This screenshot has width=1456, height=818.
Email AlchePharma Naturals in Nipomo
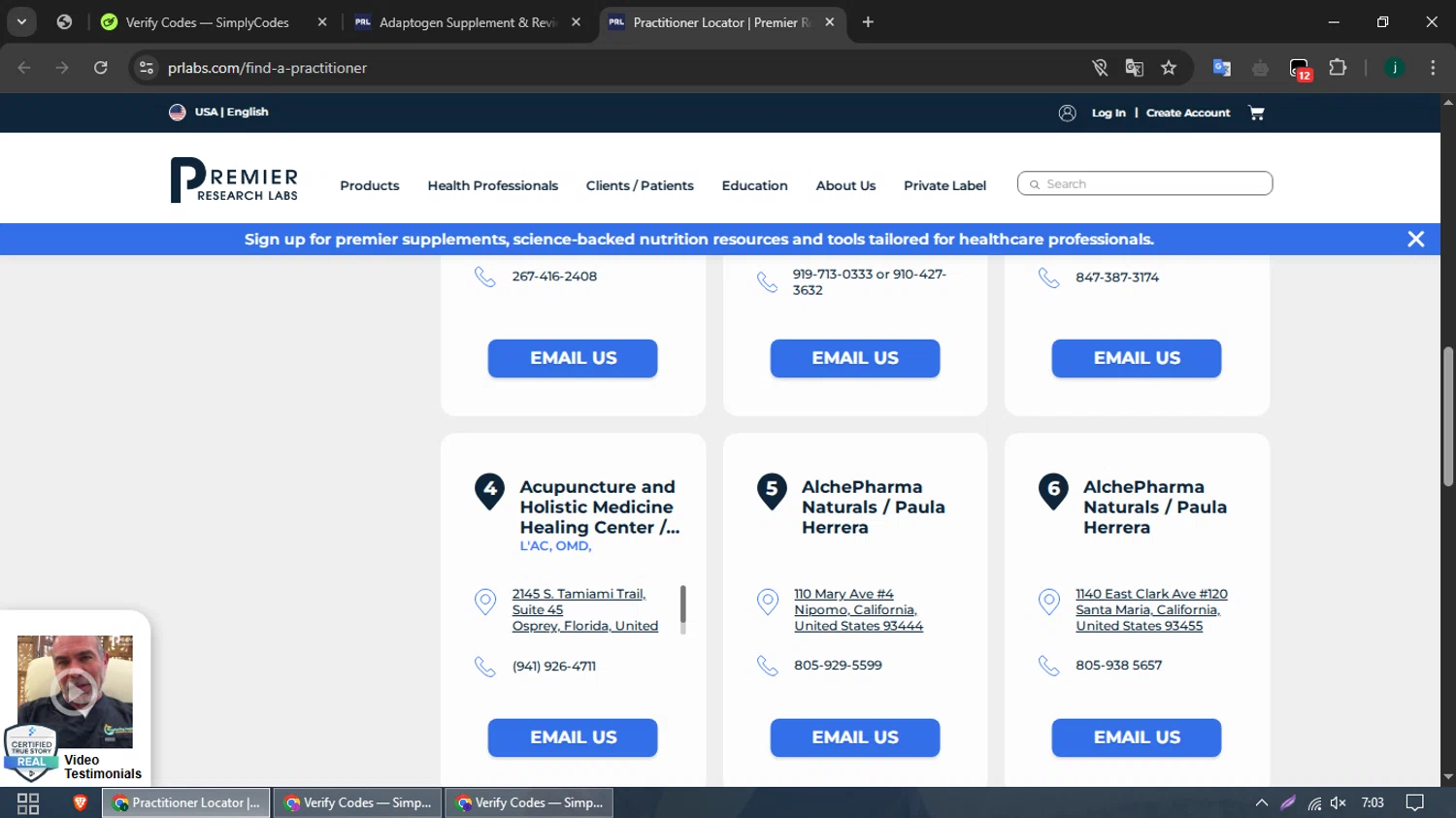pyautogui.click(x=855, y=737)
